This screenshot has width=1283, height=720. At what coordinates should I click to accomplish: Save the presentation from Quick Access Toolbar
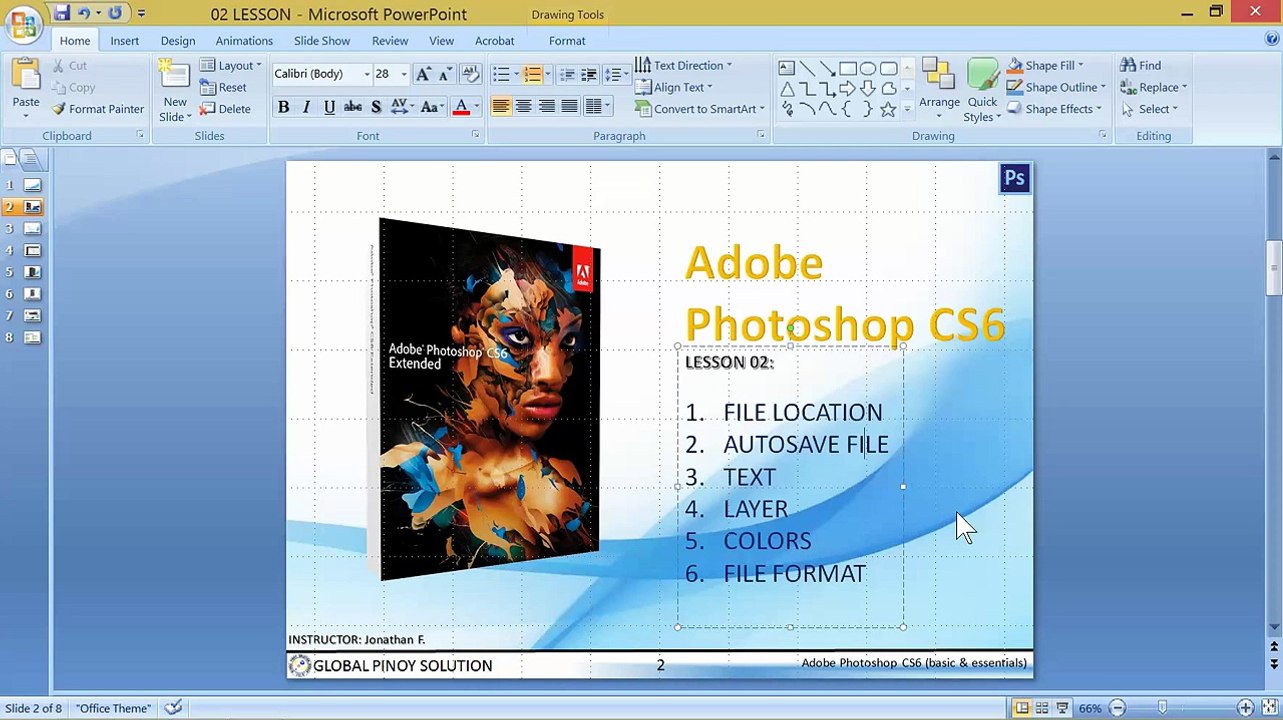tap(61, 13)
